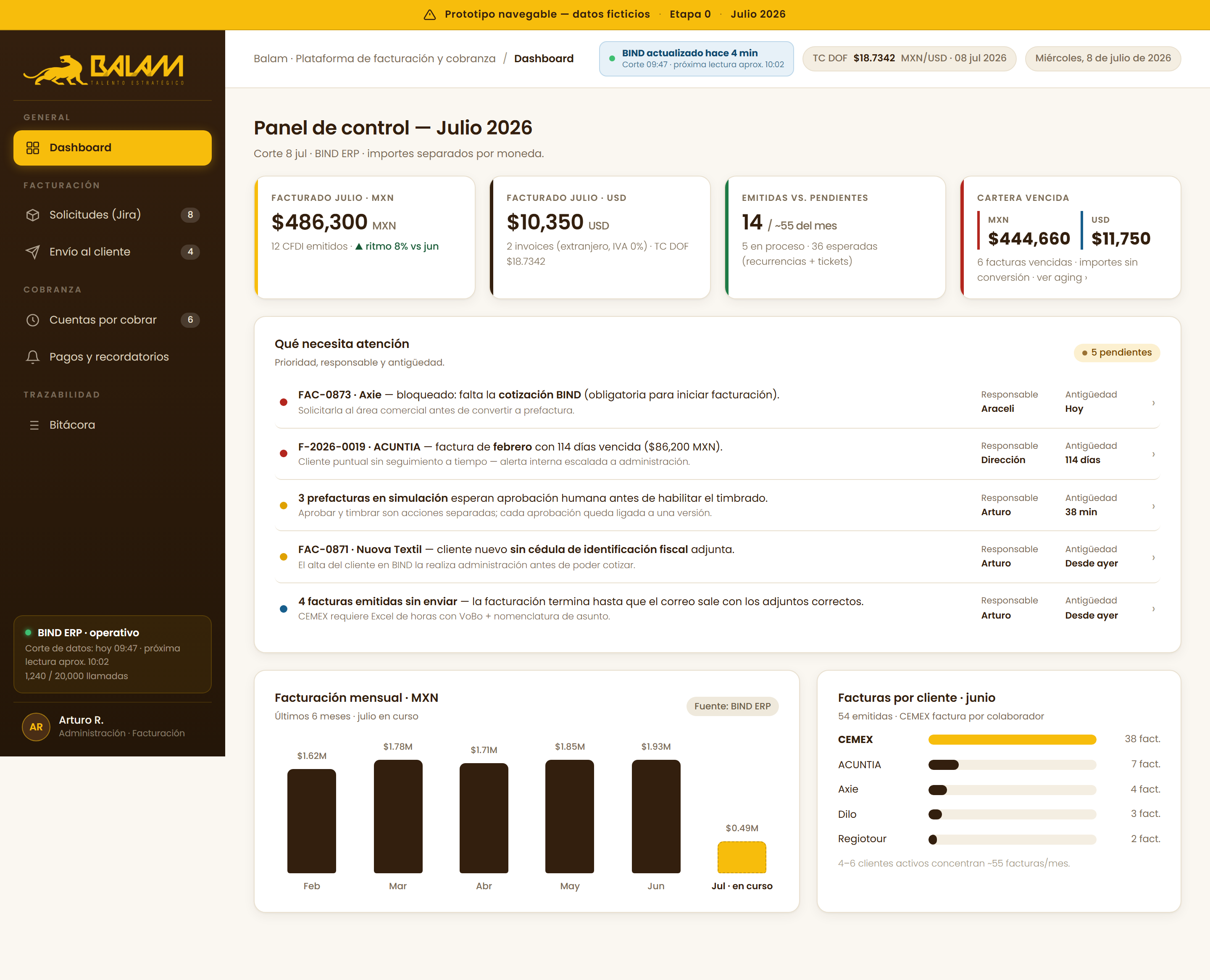Viewport: 1210px width, 980px height.
Task: Click the user name 'Arturo R.'
Action: [x=81, y=720]
